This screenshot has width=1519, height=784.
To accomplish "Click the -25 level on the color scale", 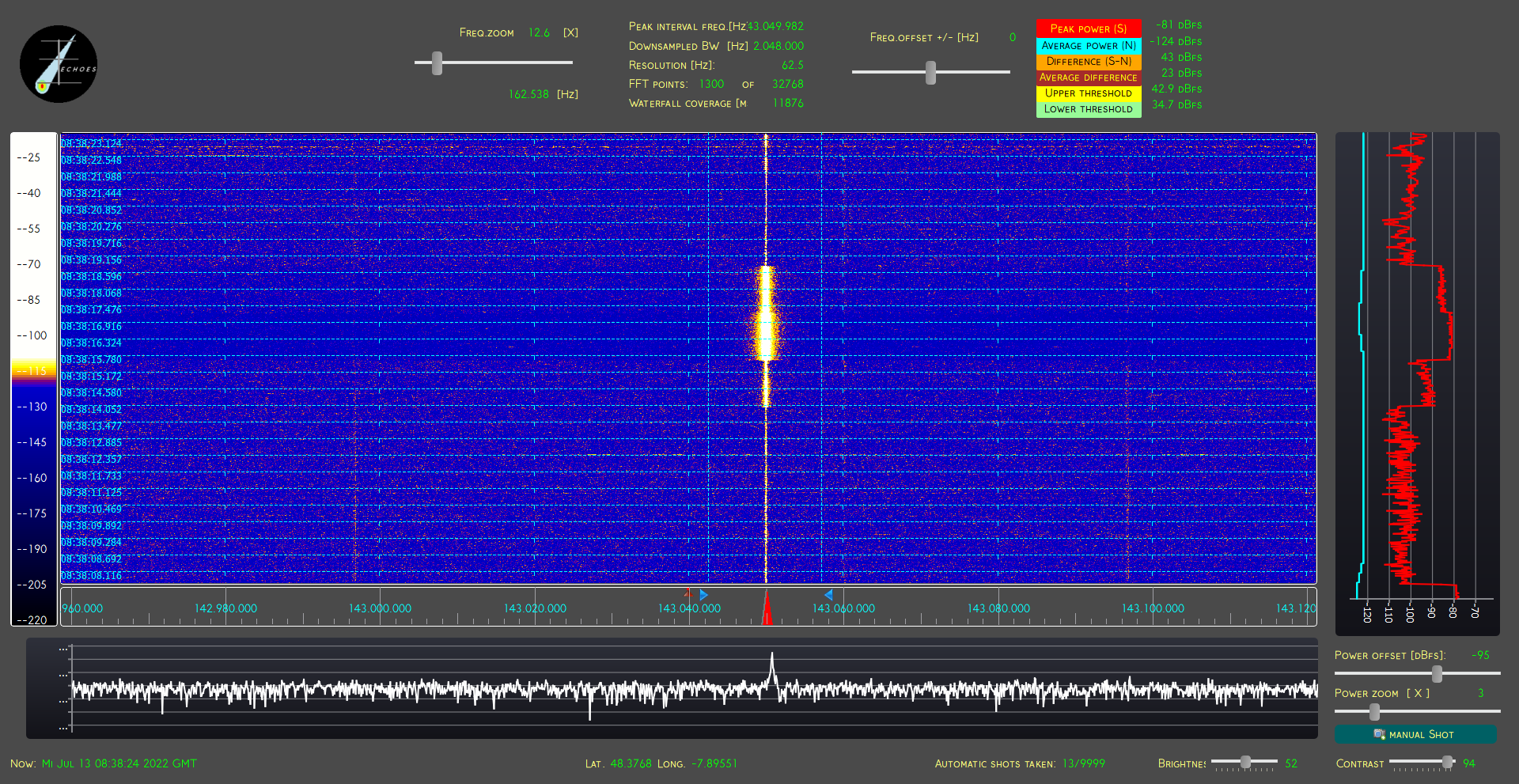I will [29, 157].
